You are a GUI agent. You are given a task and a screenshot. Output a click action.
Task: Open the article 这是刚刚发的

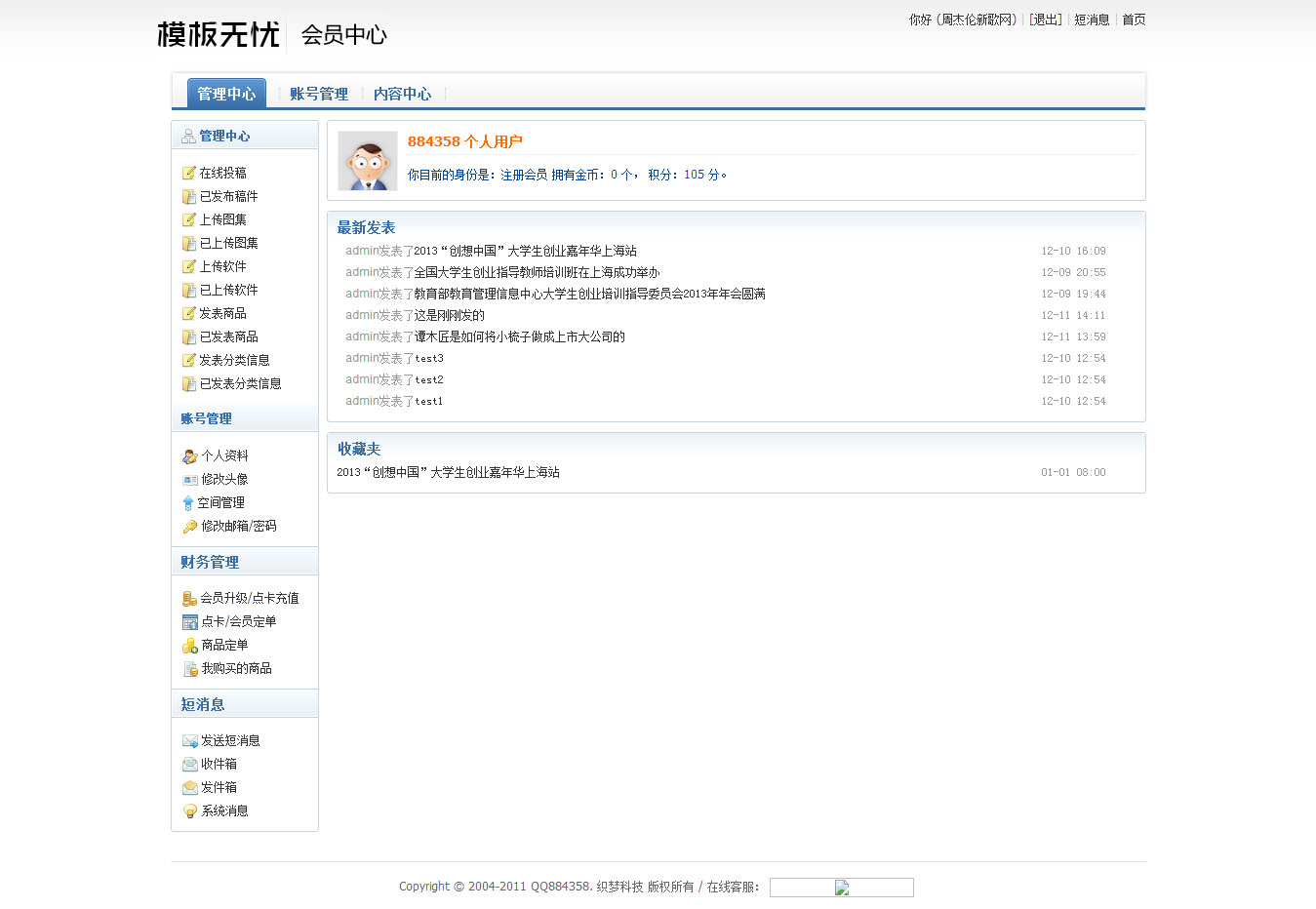449,315
